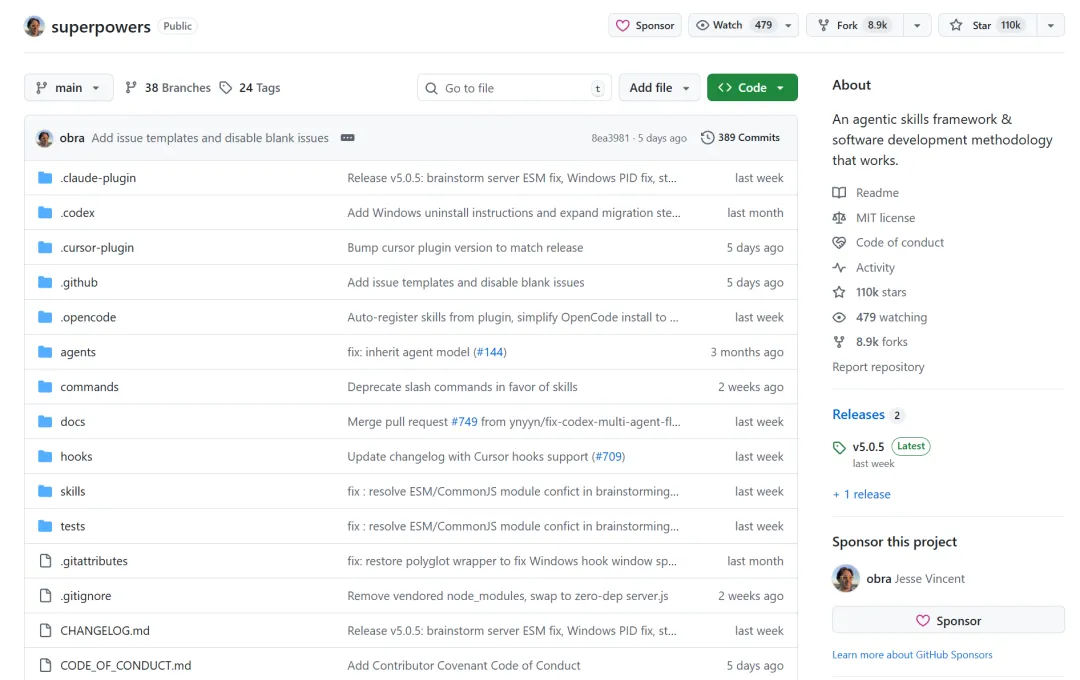Expand commit message ellipsis icon
The height and width of the screenshot is (680, 1080).
[x=348, y=138]
